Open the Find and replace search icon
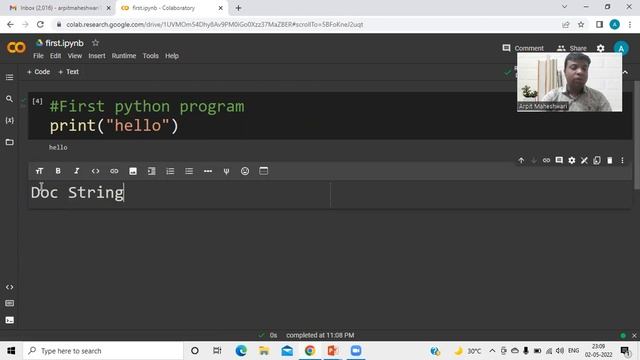The height and width of the screenshot is (360, 640). click(9, 99)
